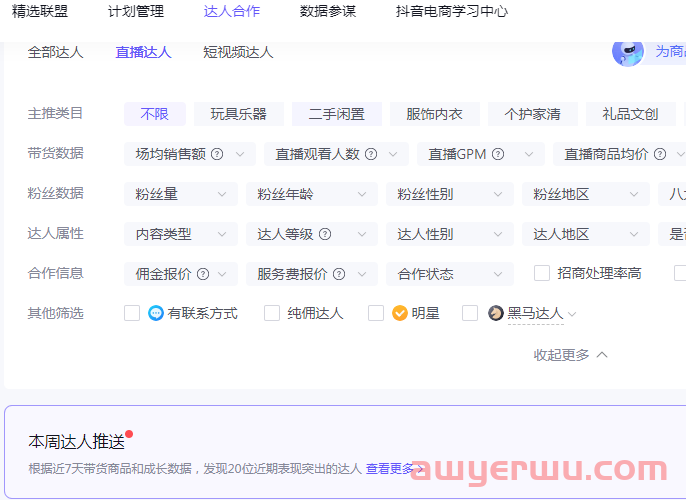Open the 佣金报价 dropdown
686x500 pixels.
[x=181, y=274]
